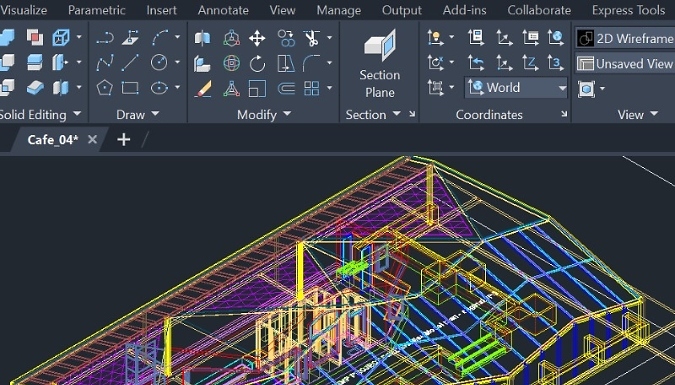675x385 pixels.
Task: Open dropdown arrow beside Array tool
Action: 329,88
